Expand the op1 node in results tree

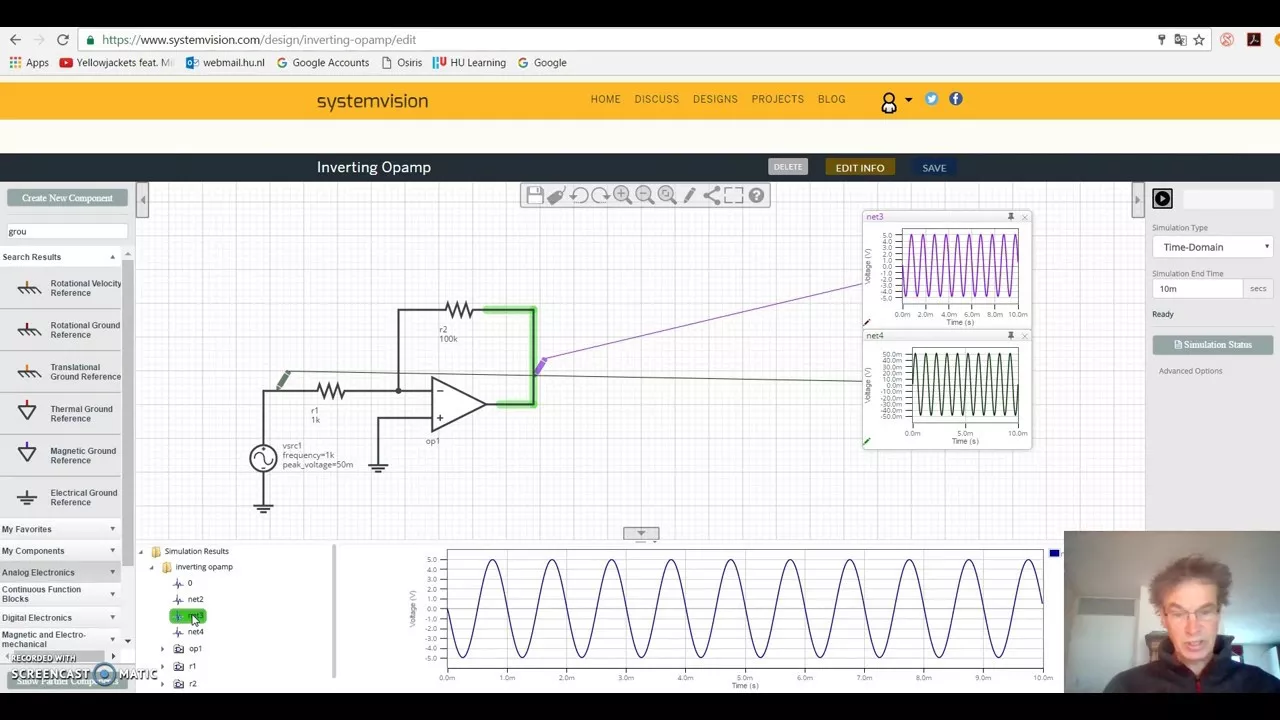pos(163,649)
